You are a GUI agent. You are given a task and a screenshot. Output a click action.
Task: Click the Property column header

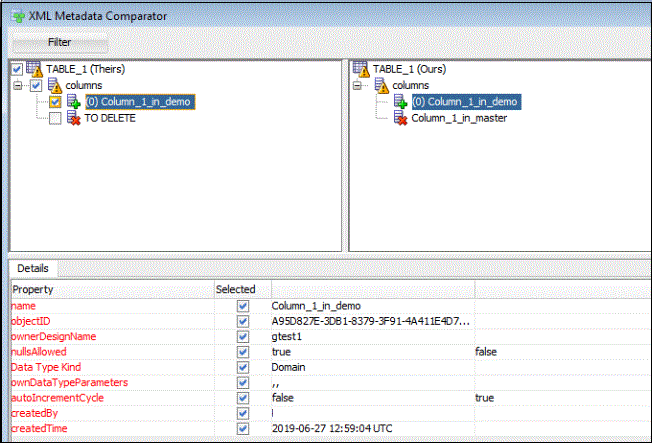[x=112, y=290]
